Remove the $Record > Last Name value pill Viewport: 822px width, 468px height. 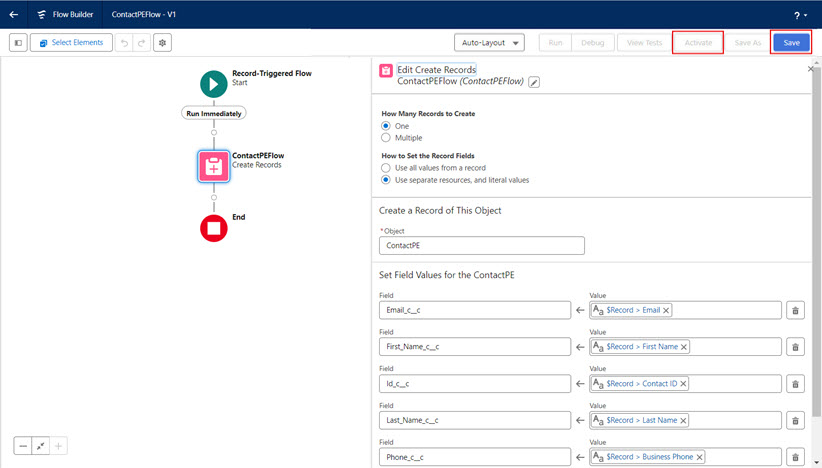pyautogui.click(x=683, y=420)
